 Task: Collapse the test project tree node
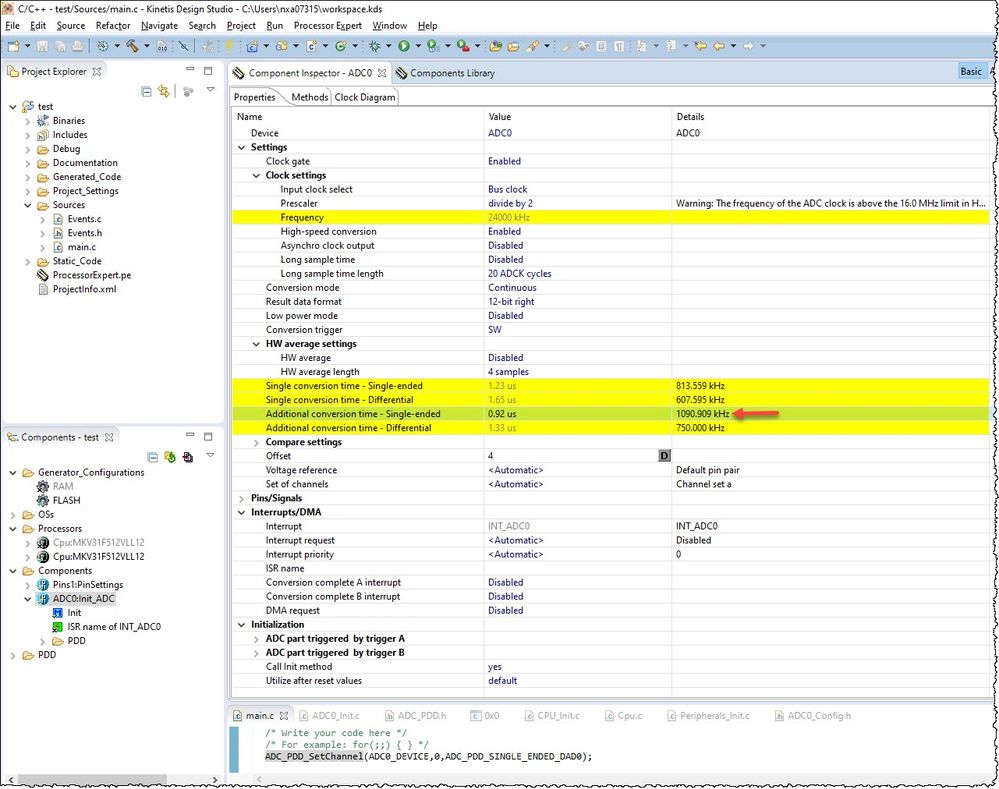click(13, 107)
